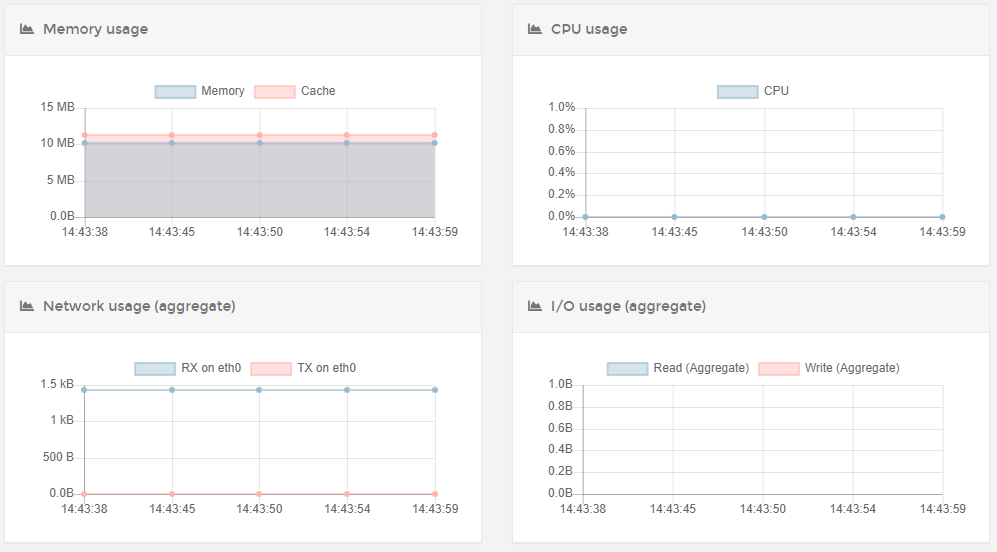Click the Memory legend label

click(223, 91)
